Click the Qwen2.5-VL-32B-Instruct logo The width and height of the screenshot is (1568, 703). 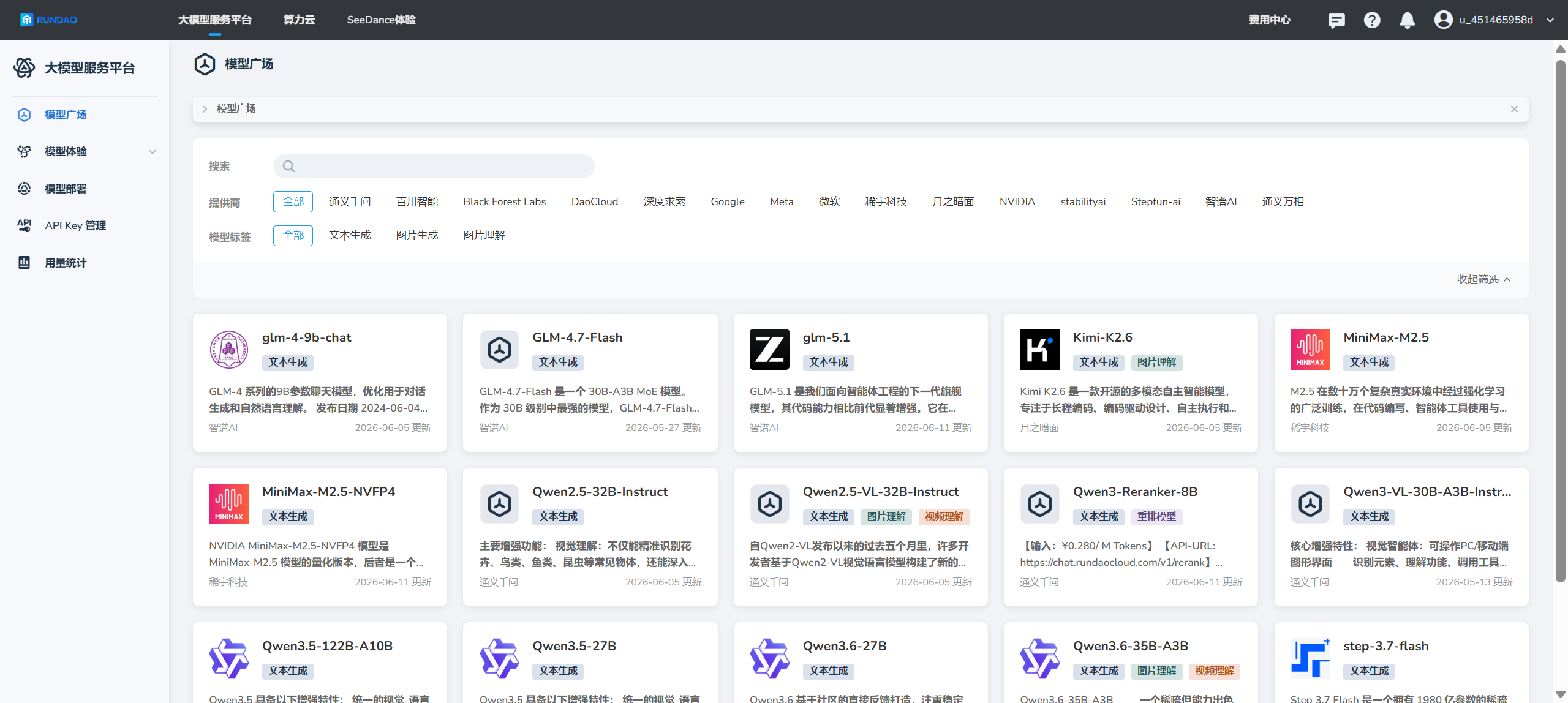click(x=770, y=504)
